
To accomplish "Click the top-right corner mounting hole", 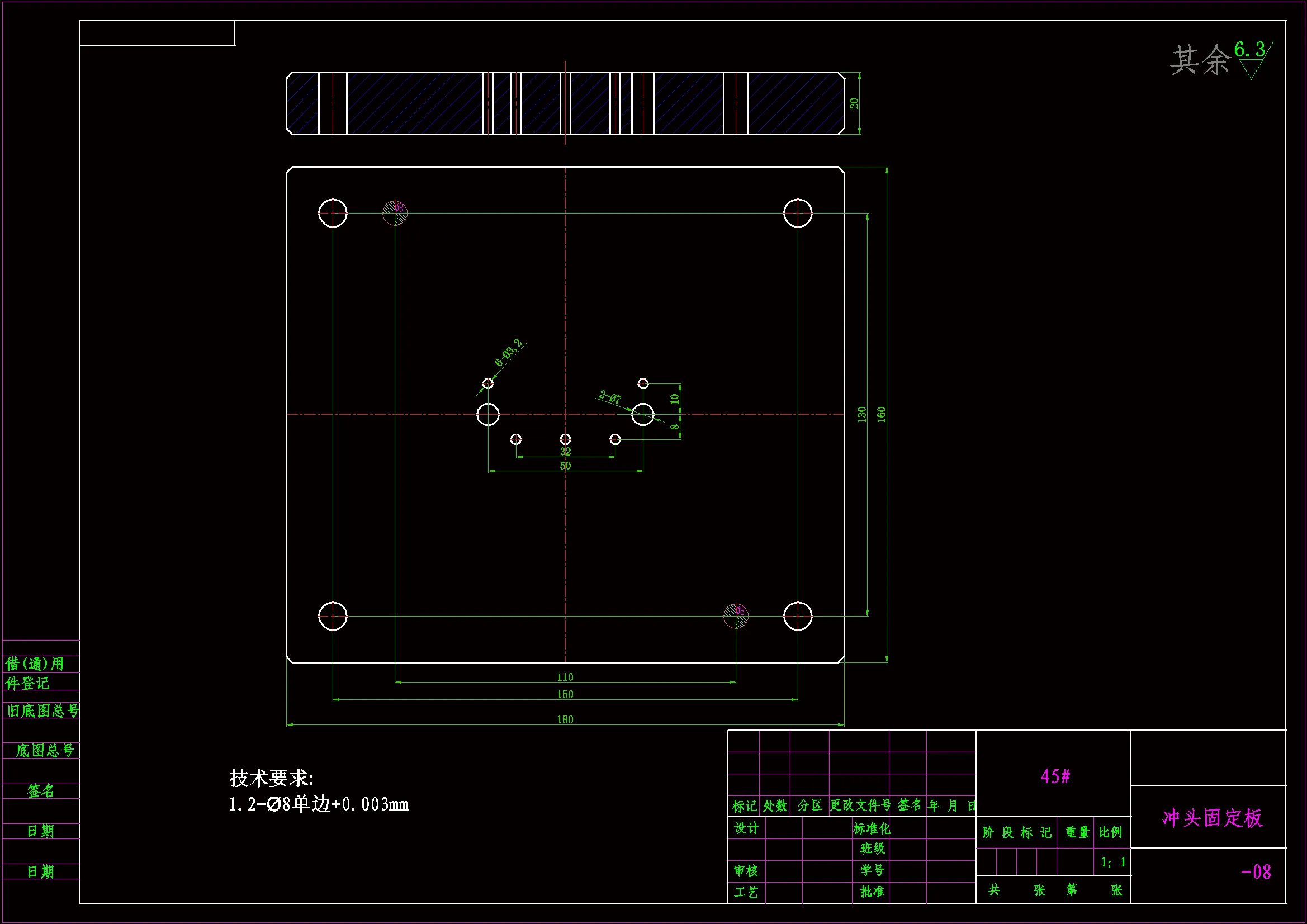I will click(x=798, y=213).
